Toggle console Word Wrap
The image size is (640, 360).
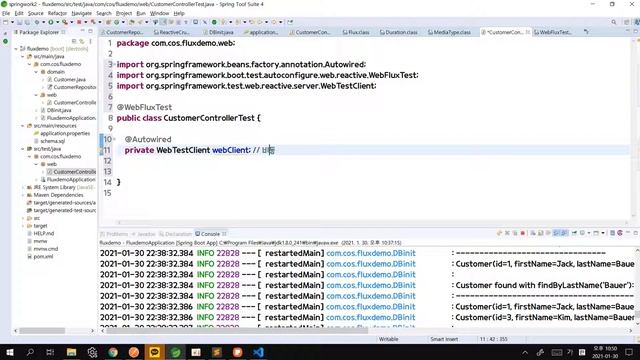click(x=548, y=233)
